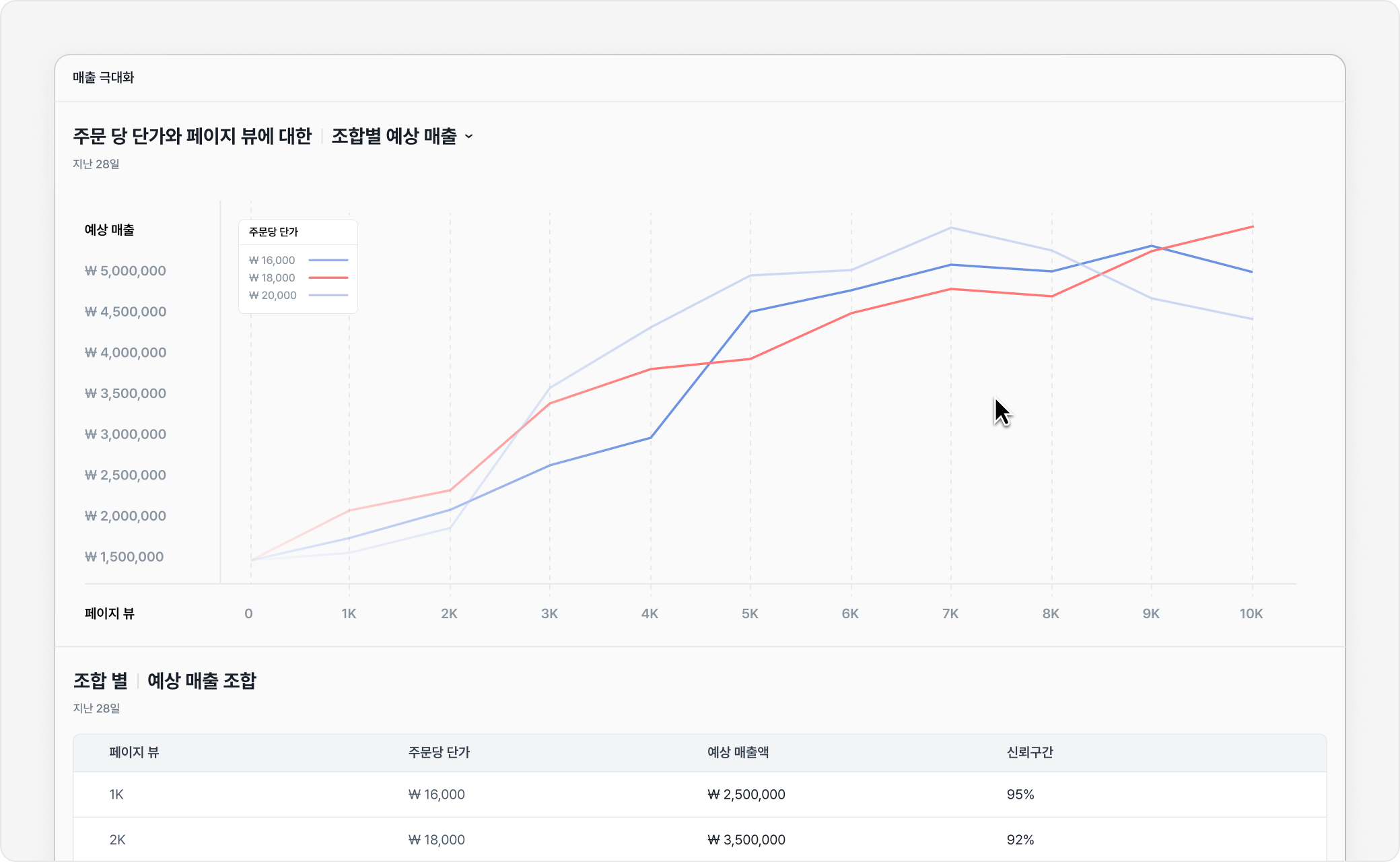Click the 0 x-axis tick label
1400x862 pixels.
249,614
